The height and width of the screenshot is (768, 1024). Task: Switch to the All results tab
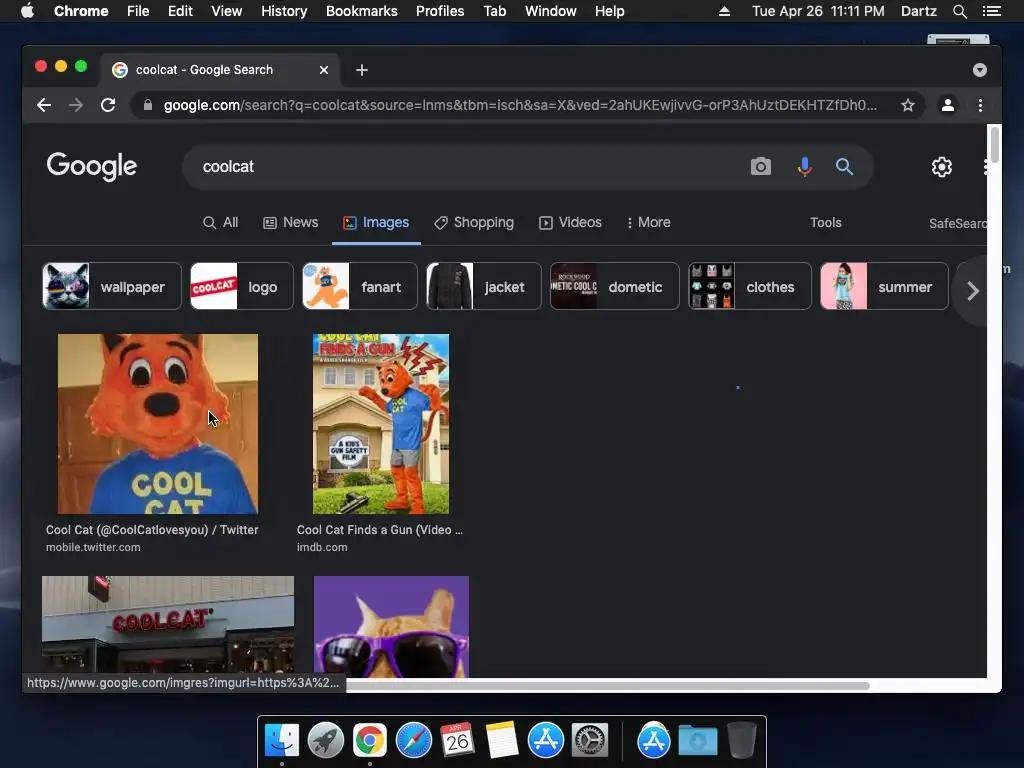pos(221,223)
